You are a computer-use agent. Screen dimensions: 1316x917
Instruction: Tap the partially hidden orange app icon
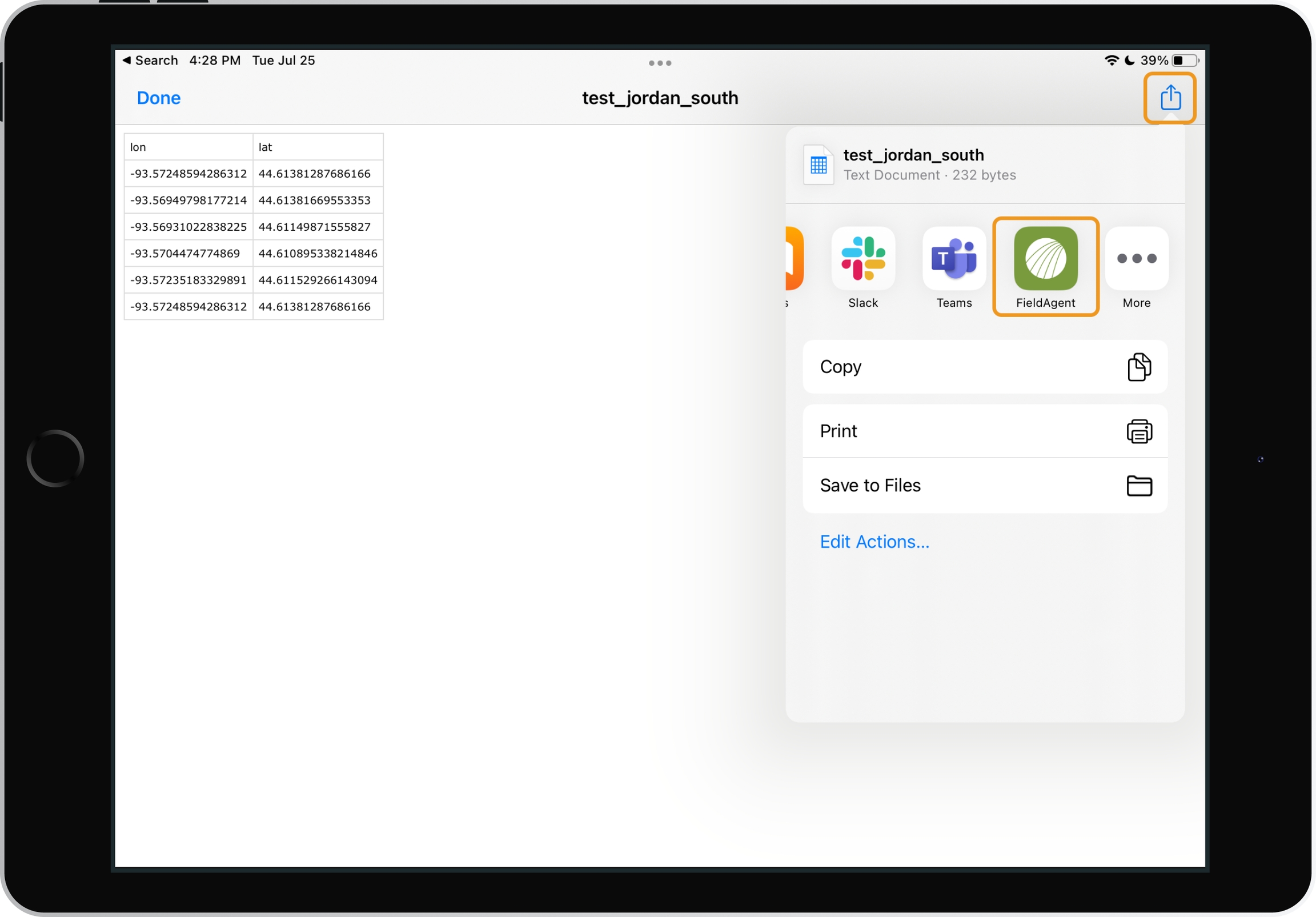795,259
